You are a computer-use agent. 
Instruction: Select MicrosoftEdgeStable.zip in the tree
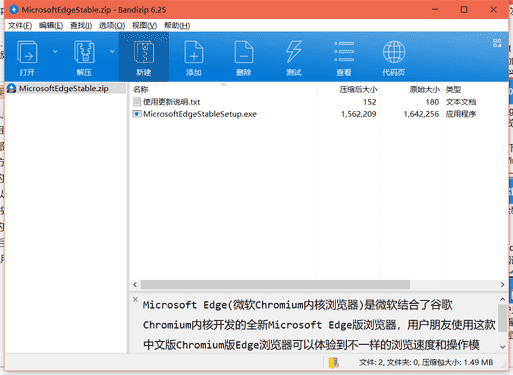(64, 88)
